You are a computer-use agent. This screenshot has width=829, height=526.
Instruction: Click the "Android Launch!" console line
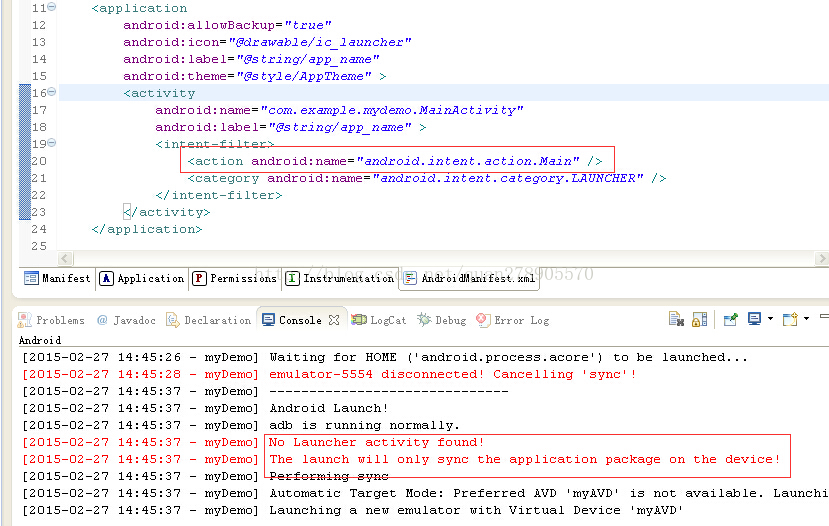(x=329, y=408)
